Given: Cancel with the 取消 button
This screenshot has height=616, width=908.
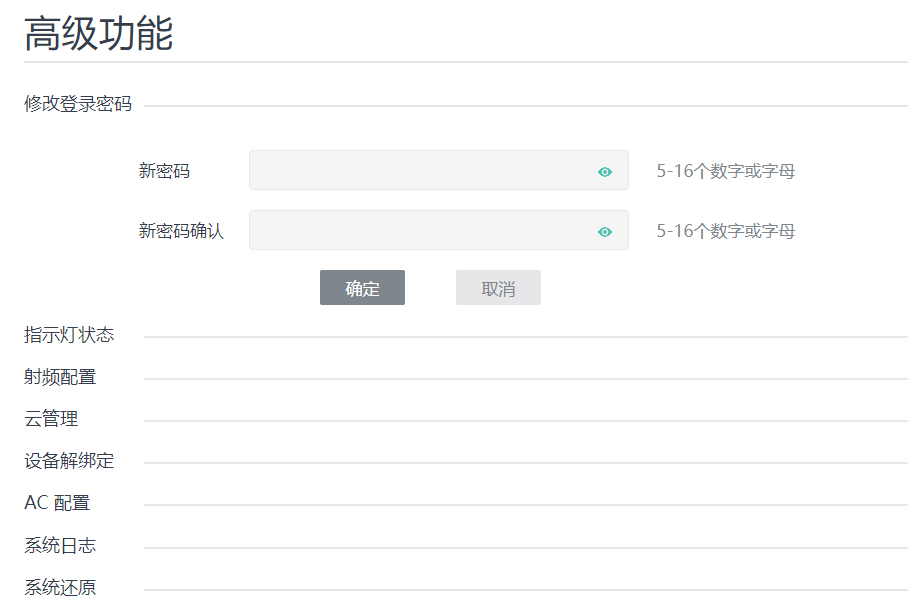Looking at the screenshot, I should (498, 288).
